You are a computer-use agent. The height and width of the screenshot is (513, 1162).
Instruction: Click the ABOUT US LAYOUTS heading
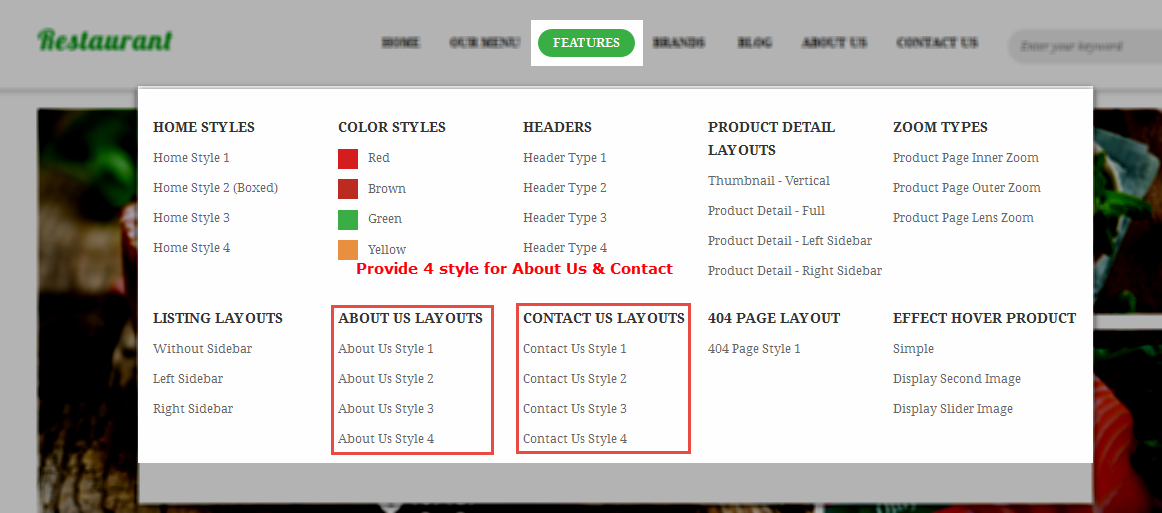(411, 319)
